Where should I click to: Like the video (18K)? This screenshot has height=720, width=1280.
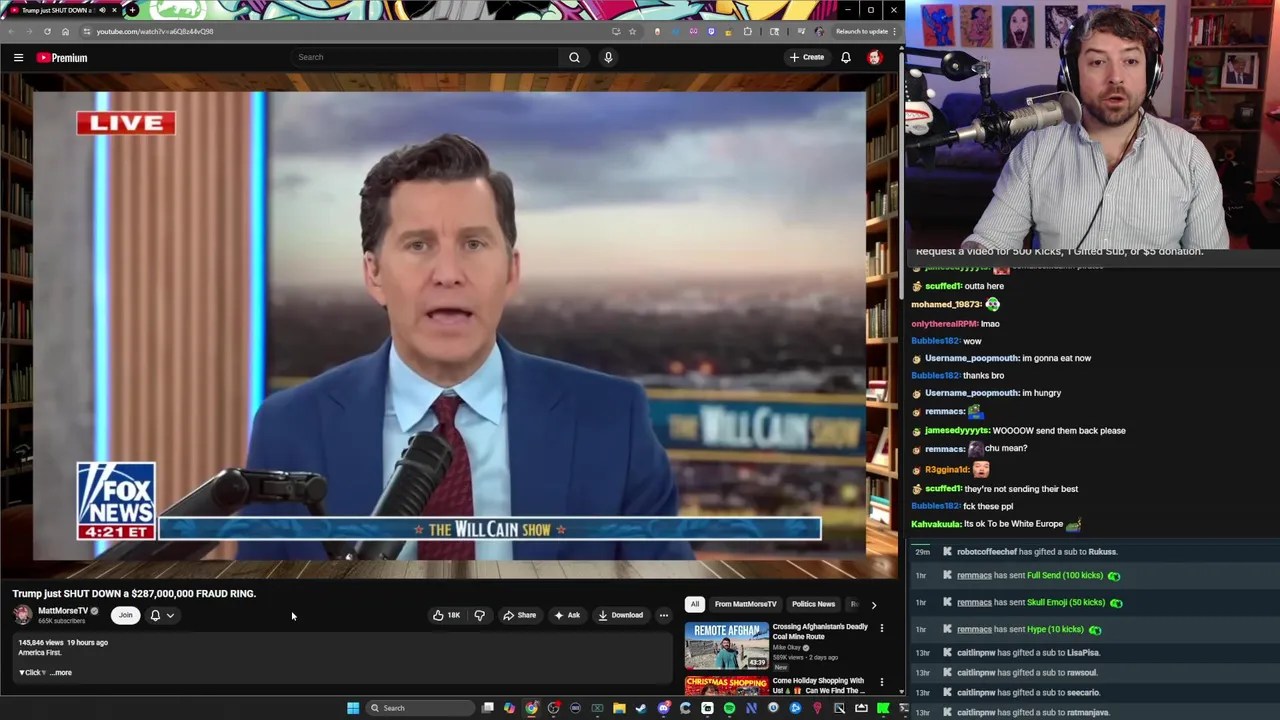pos(446,615)
